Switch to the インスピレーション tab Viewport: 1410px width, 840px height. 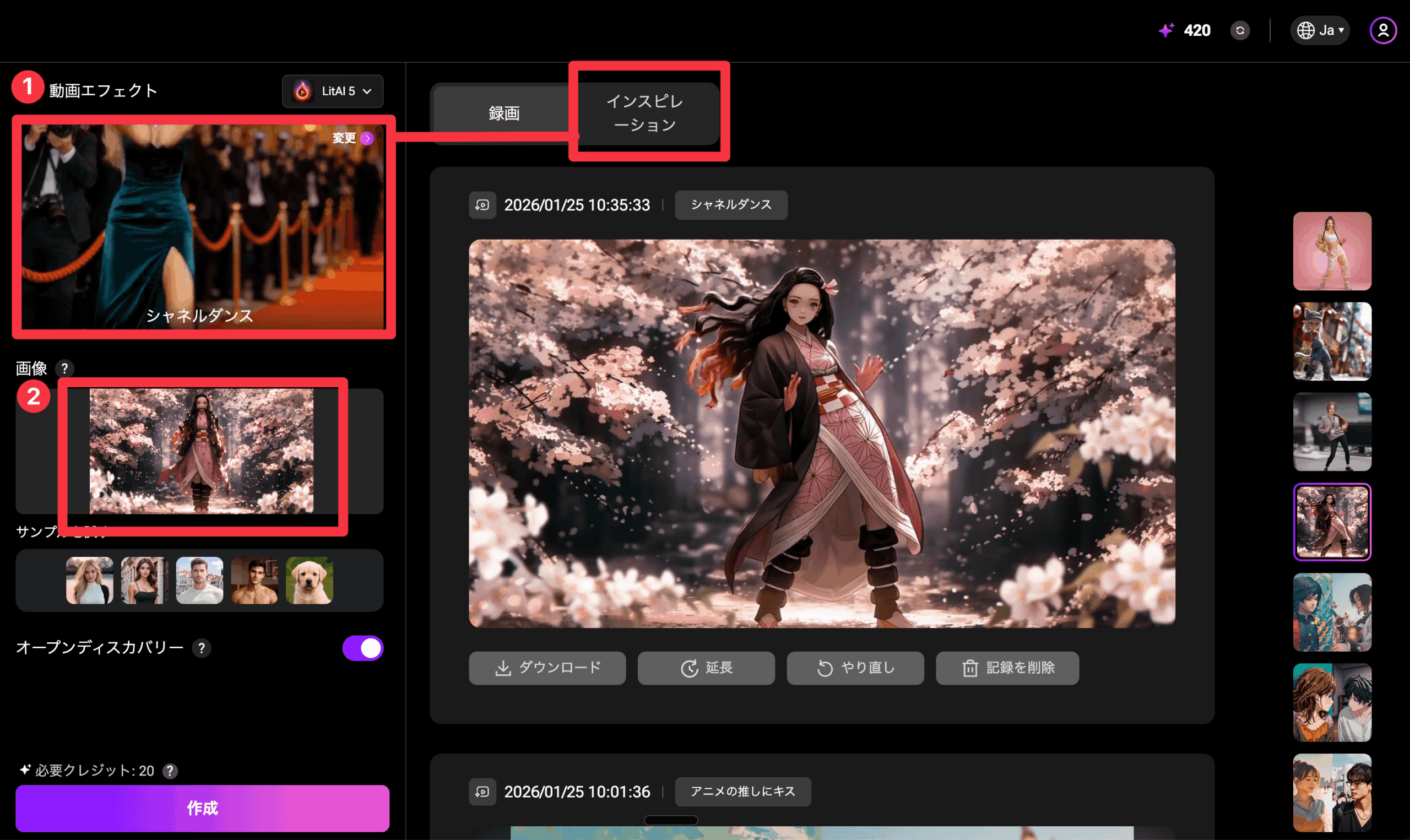click(645, 113)
